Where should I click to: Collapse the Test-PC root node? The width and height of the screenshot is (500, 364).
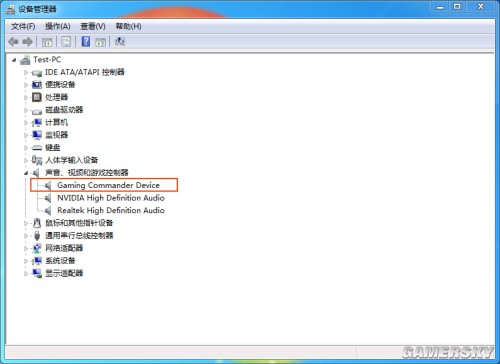14,60
